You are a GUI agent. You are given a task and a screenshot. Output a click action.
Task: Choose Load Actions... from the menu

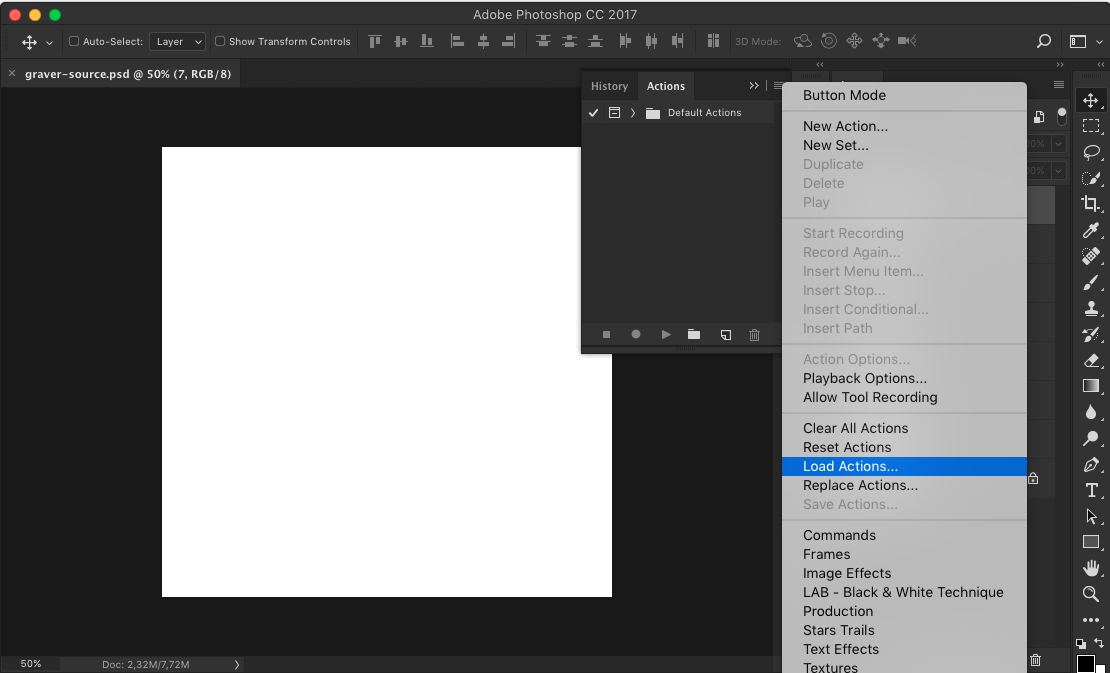click(x=850, y=466)
